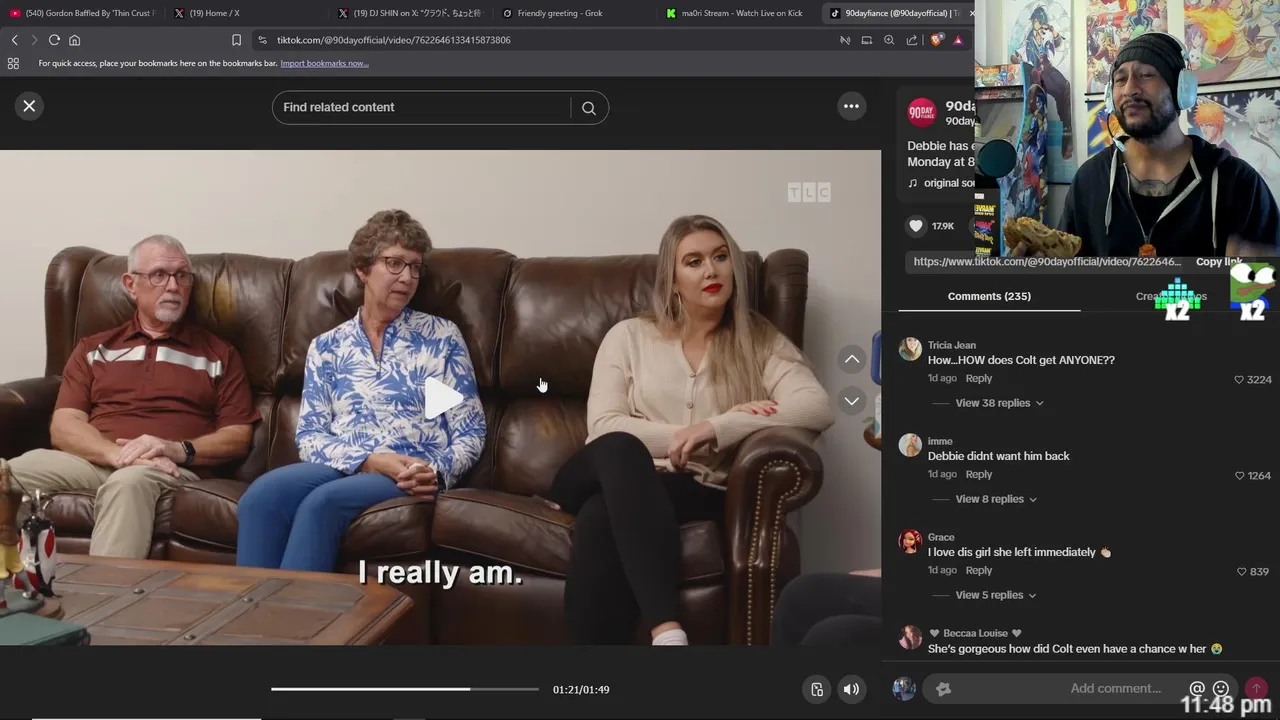Image resolution: width=1280 pixels, height=720 pixels.
Task: Open the cast/screen toolbar icon
Action: pyautogui.click(x=867, y=40)
